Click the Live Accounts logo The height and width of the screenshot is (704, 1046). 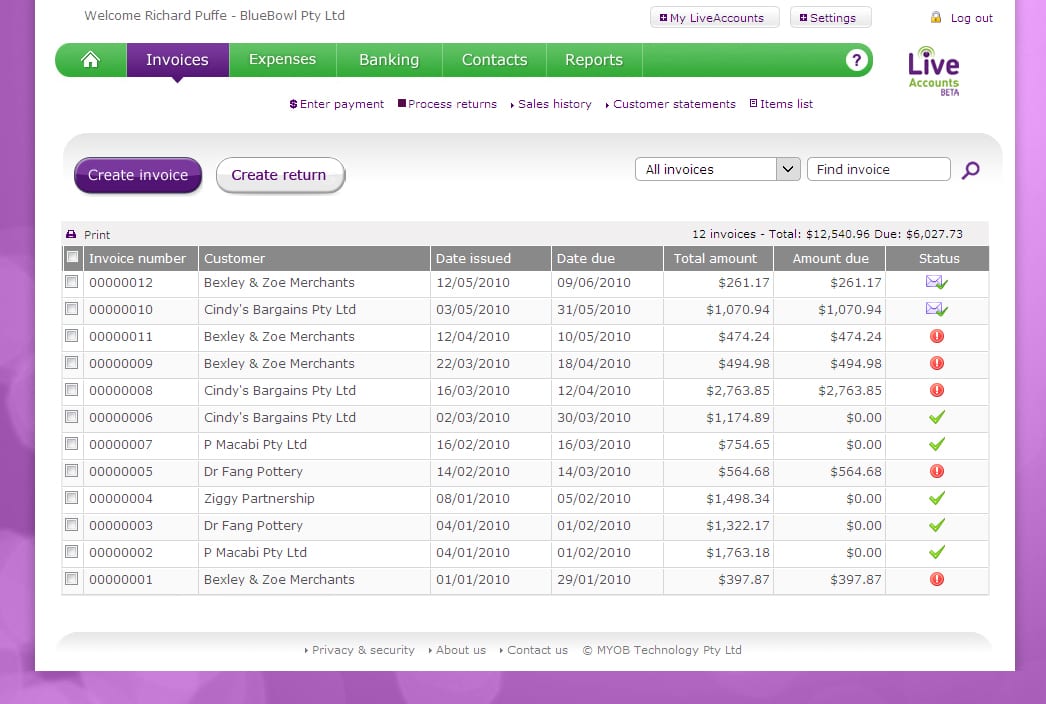[933, 71]
